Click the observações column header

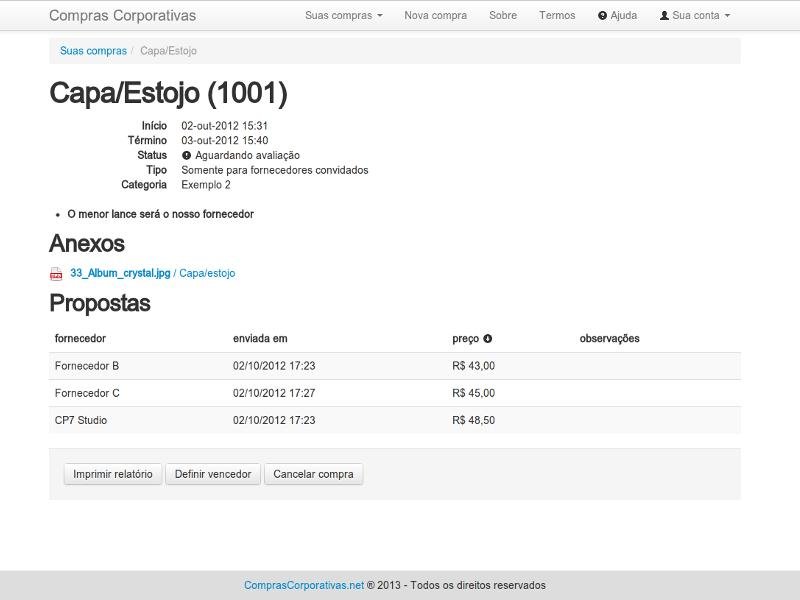click(609, 338)
